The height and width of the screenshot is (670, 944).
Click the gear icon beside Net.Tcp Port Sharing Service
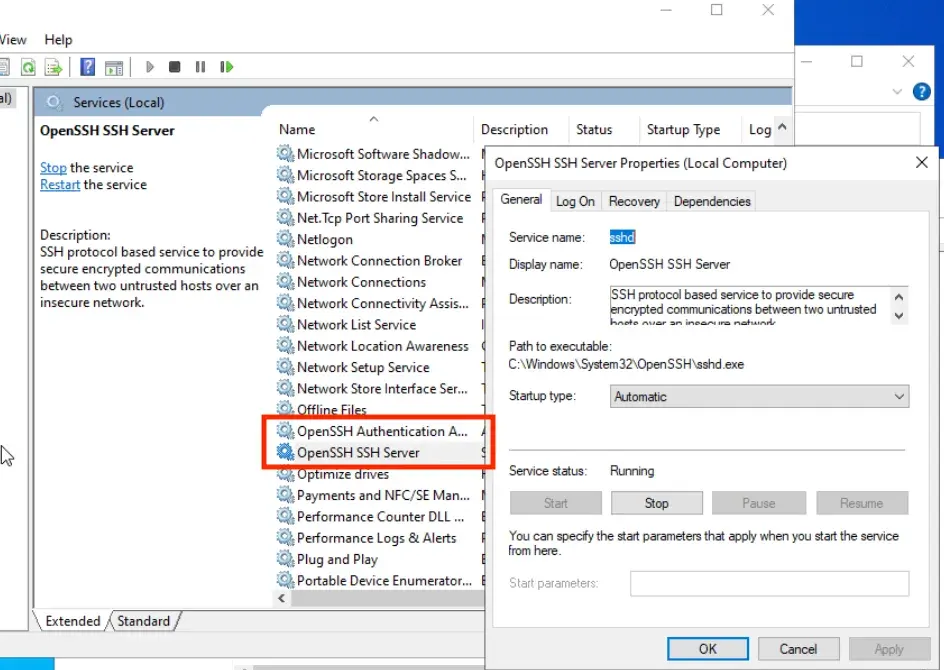click(285, 218)
